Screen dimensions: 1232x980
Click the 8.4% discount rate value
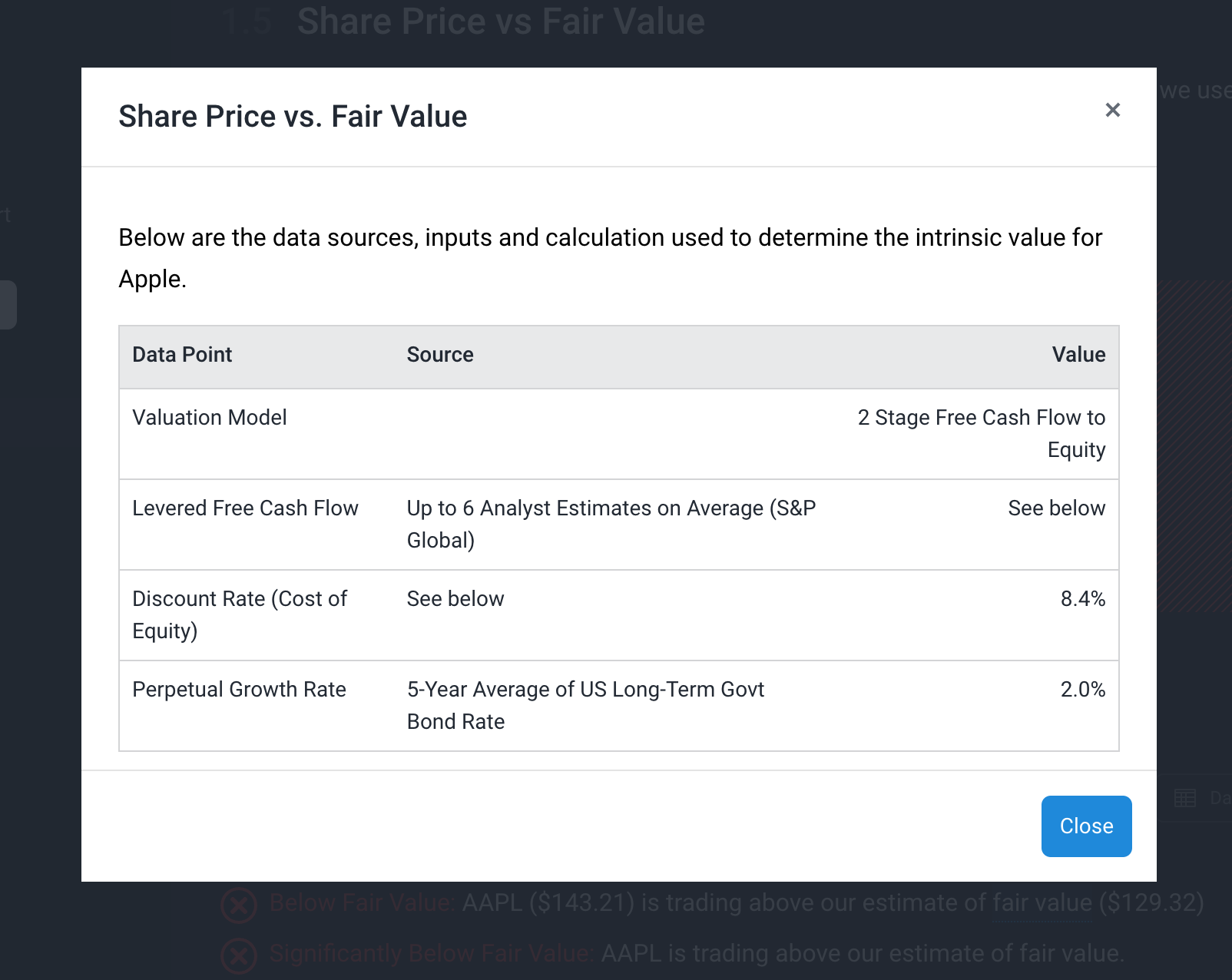(x=1083, y=599)
